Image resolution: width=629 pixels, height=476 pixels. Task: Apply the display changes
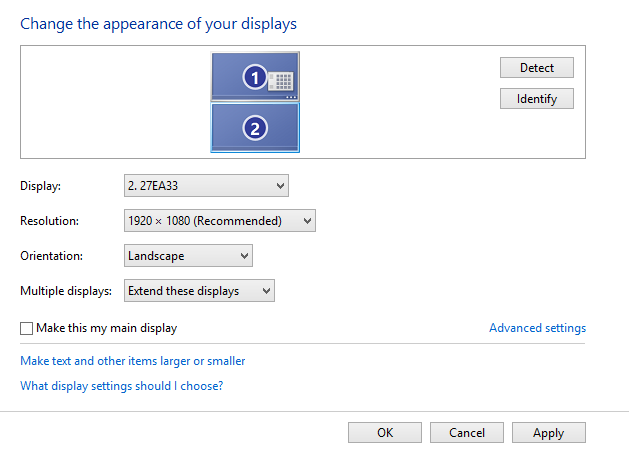548,433
